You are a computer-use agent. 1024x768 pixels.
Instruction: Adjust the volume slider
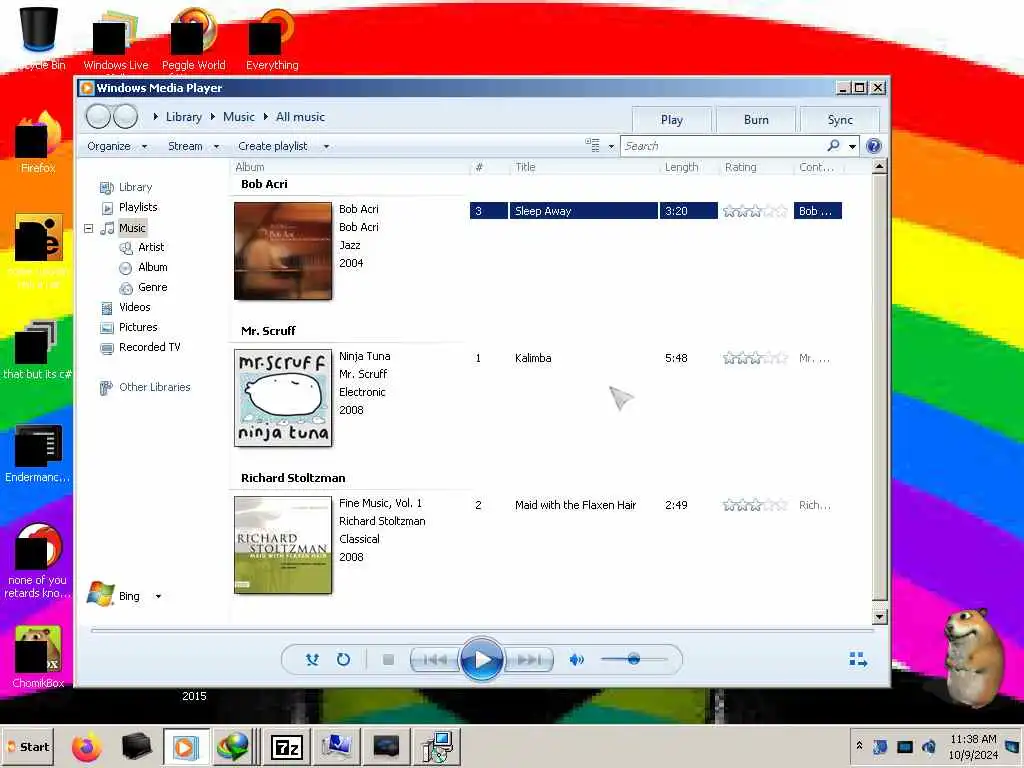(633, 660)
